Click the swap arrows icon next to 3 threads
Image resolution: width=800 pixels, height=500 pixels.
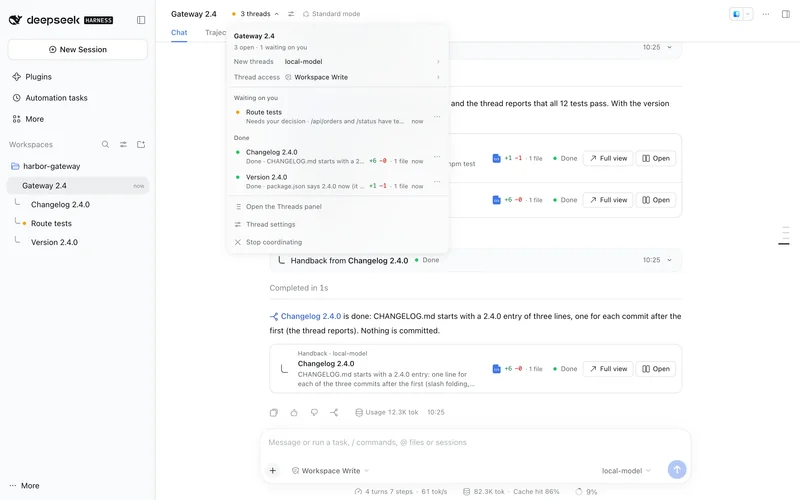(x=291, y=14)
